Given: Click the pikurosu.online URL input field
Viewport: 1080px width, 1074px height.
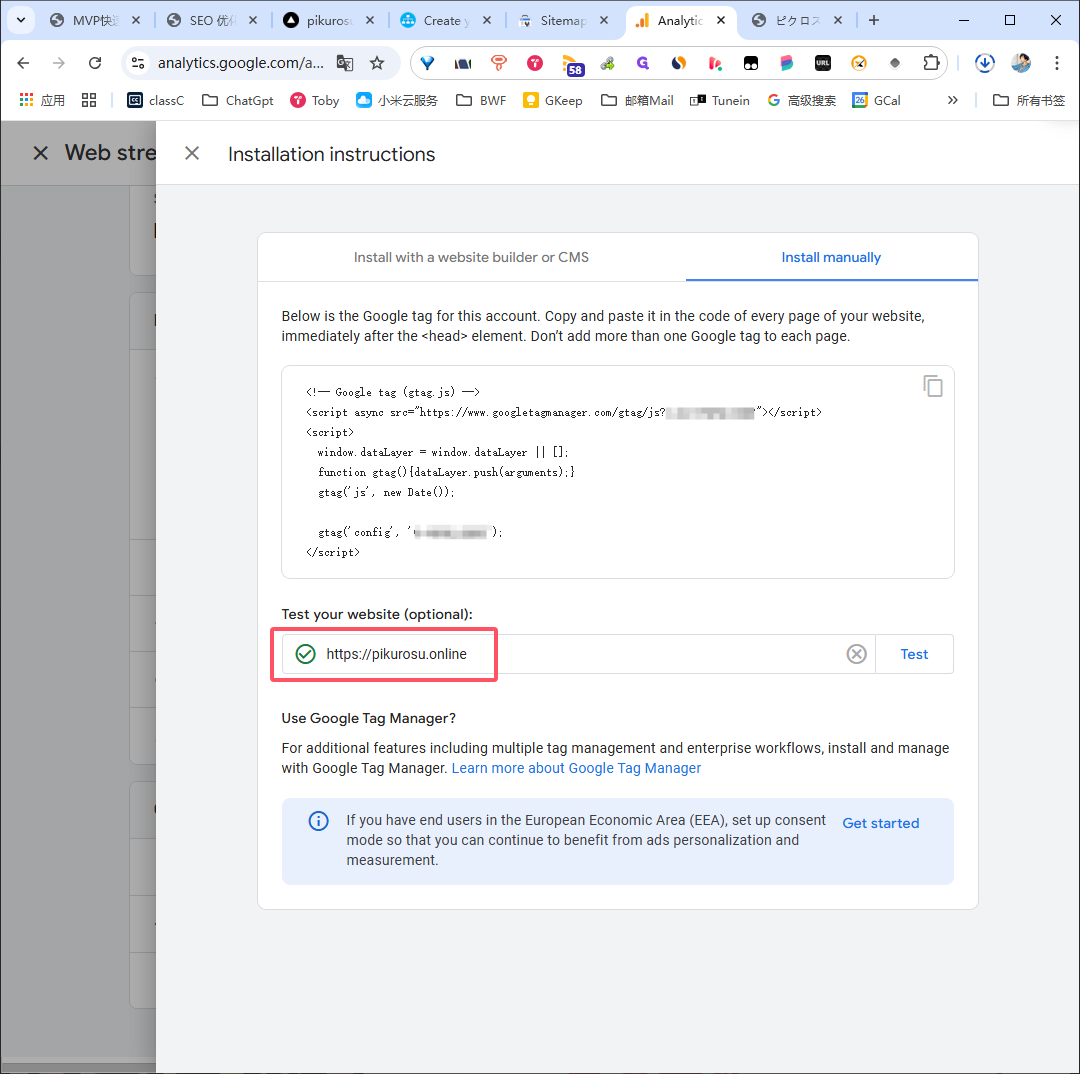Looking at the screenshot, I should (579, 654).
